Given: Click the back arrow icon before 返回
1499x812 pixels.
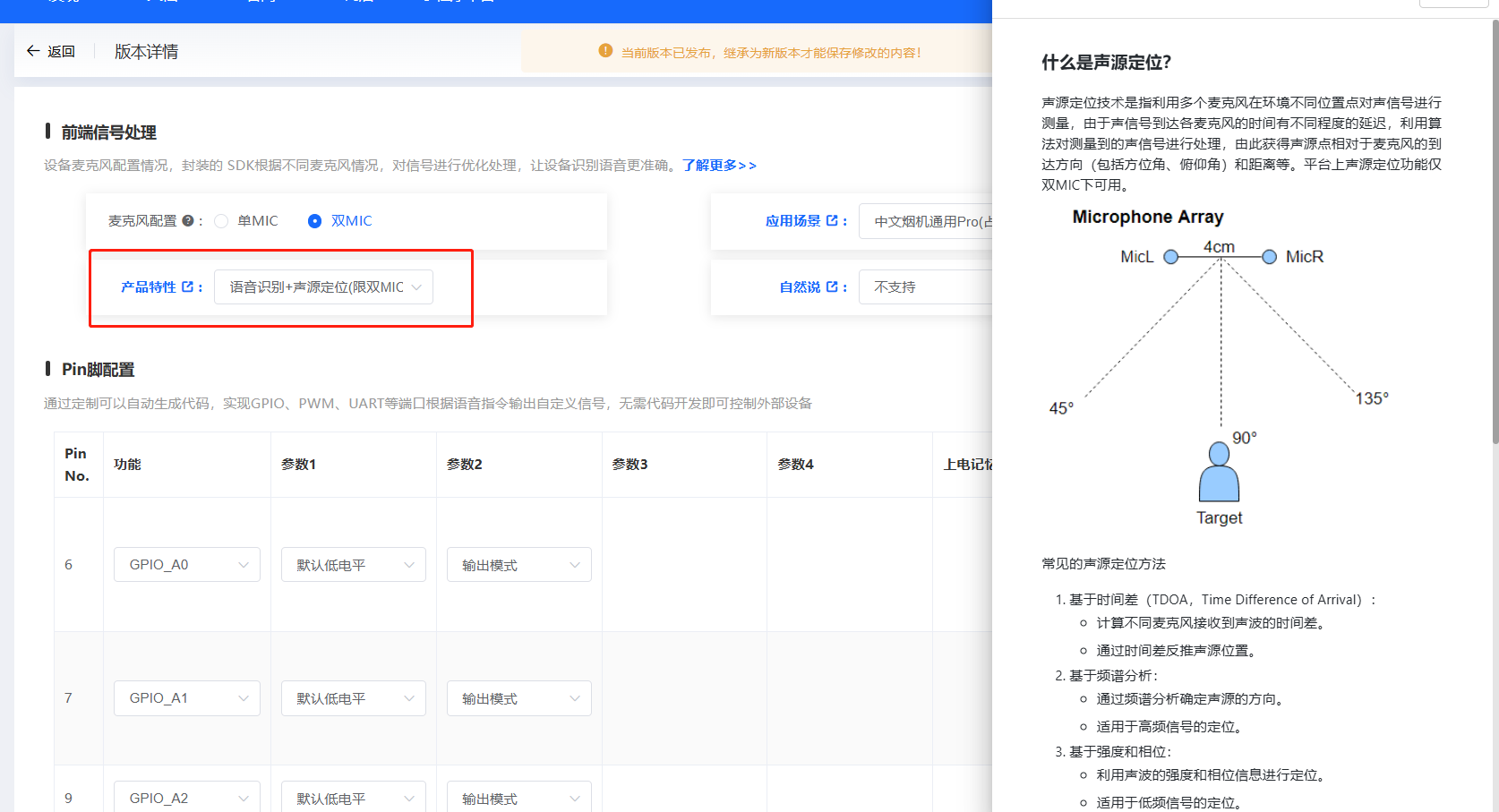Looking at the screenshot, I should [x=31, y=50].
